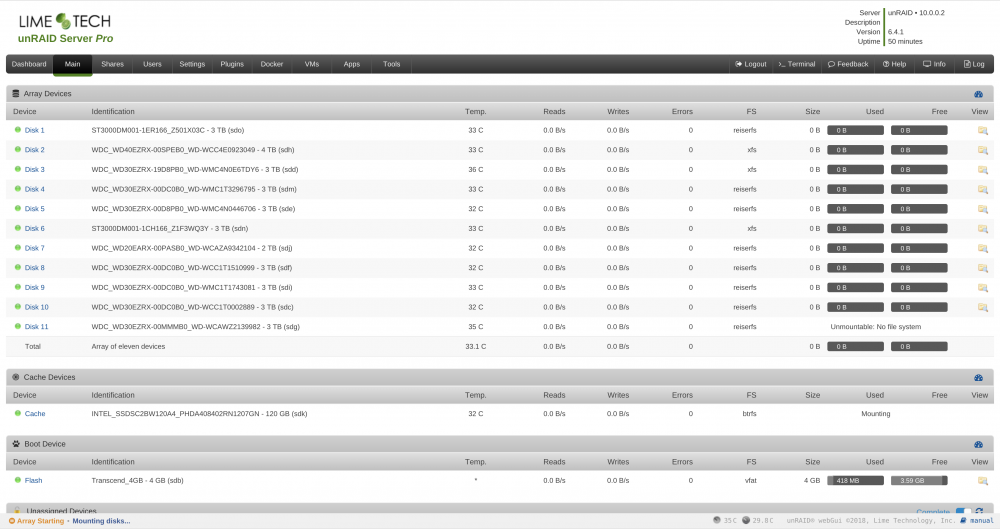Open system Info panel
Screen dimensions: 1000x529
934,64
